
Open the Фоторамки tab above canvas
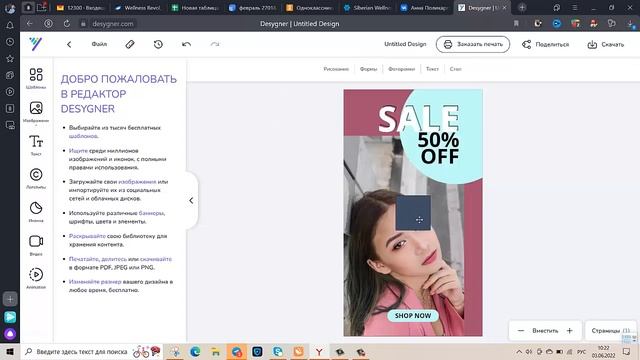click(x=402, y=69)
